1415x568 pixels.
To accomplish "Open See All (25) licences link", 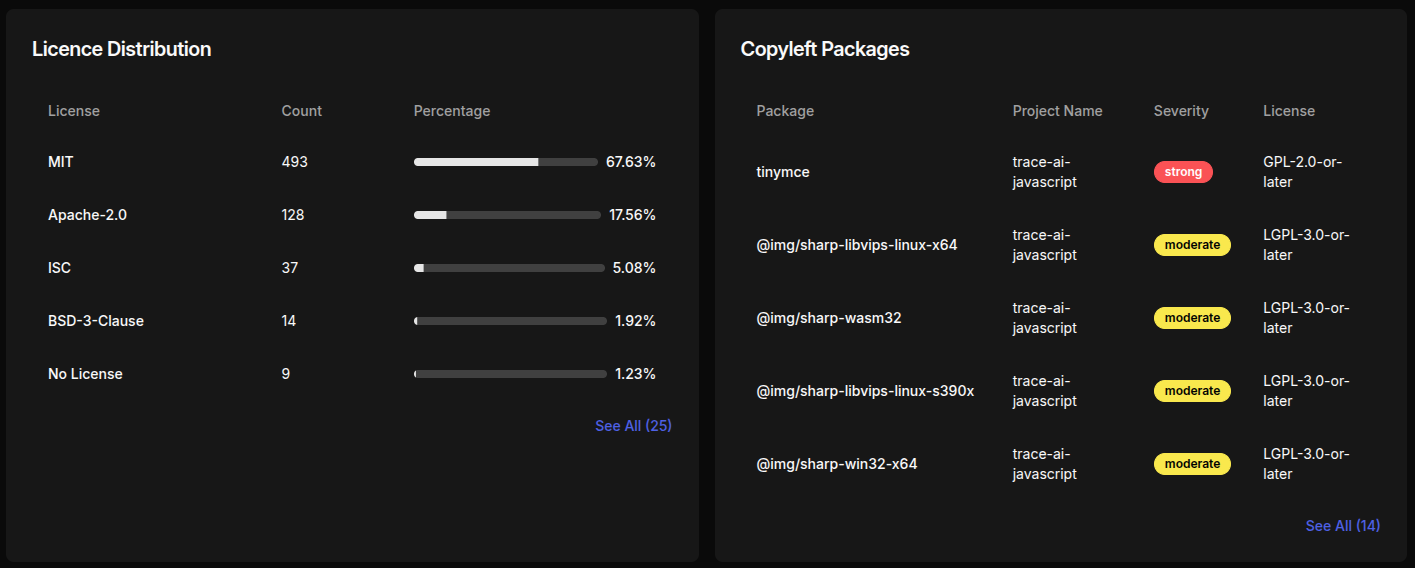I will tap(633, 426).
